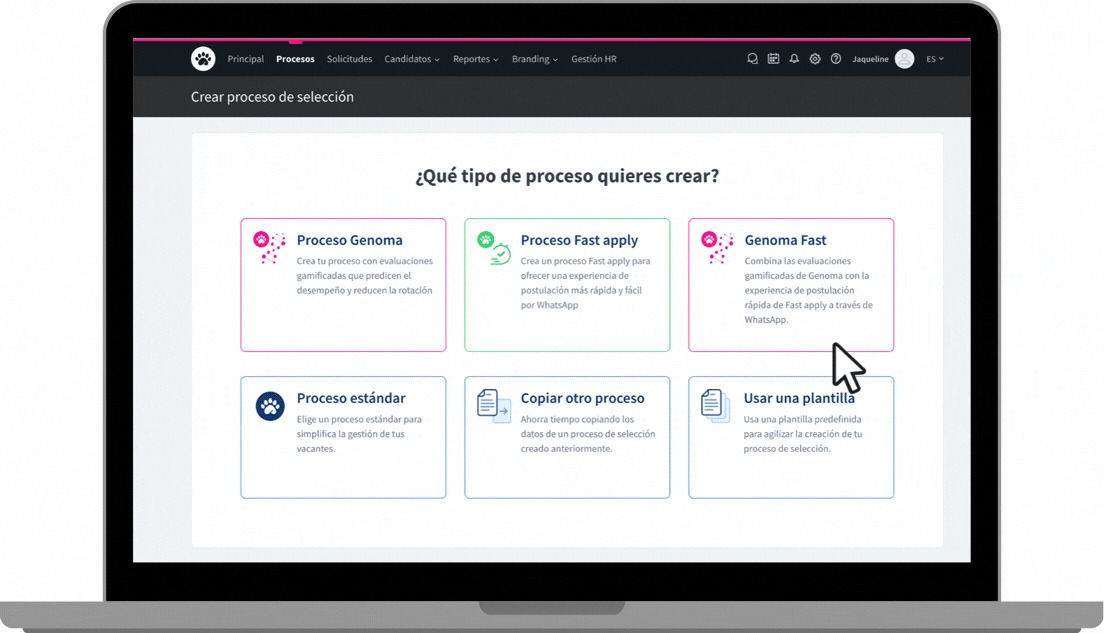Click the Proceso estándar paw icon
Viewport: 1104px width, 633px height.
[270, 406]
